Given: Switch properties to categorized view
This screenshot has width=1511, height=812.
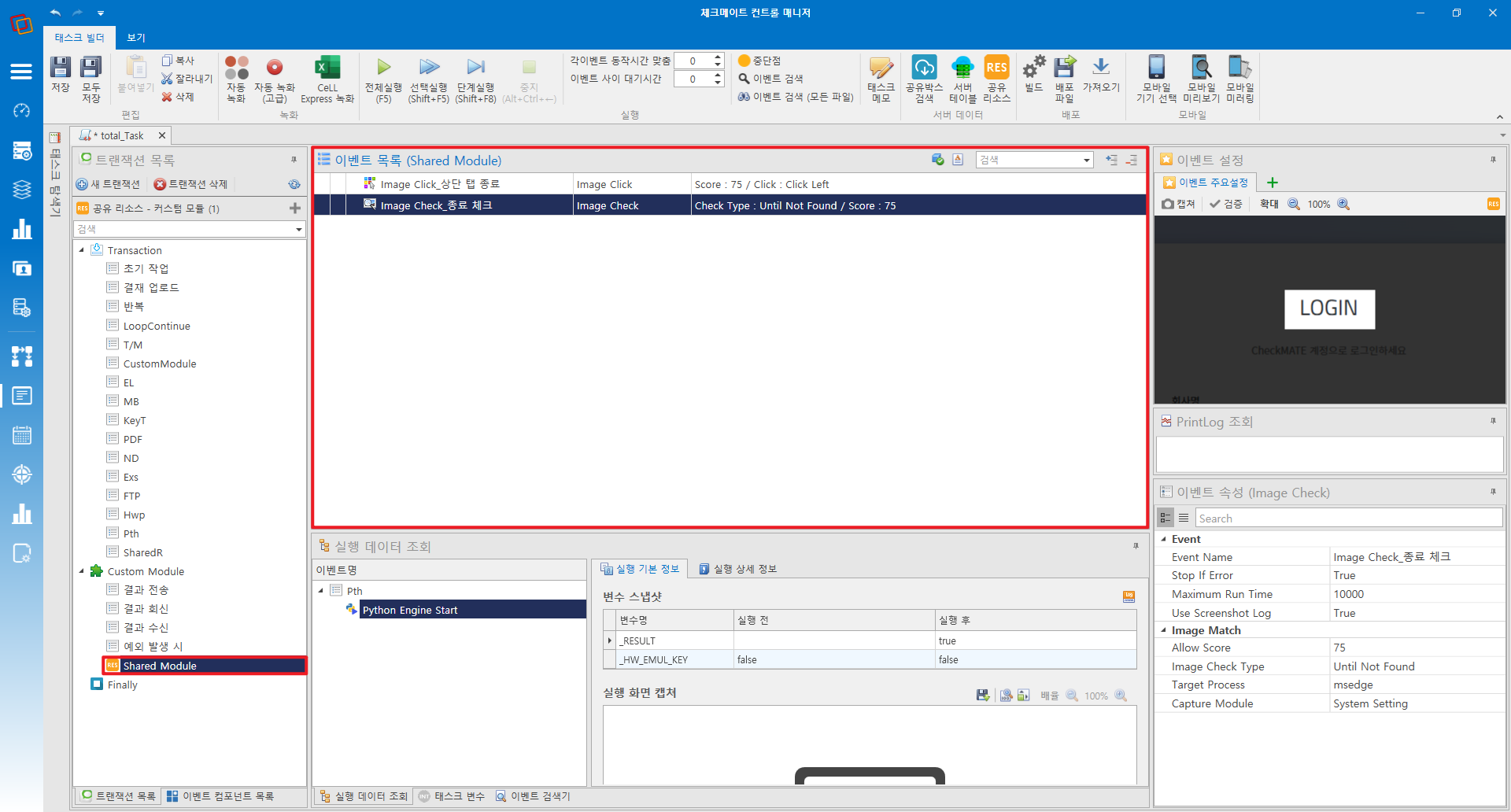Looking at the screenshot, I should point(1166,518).
